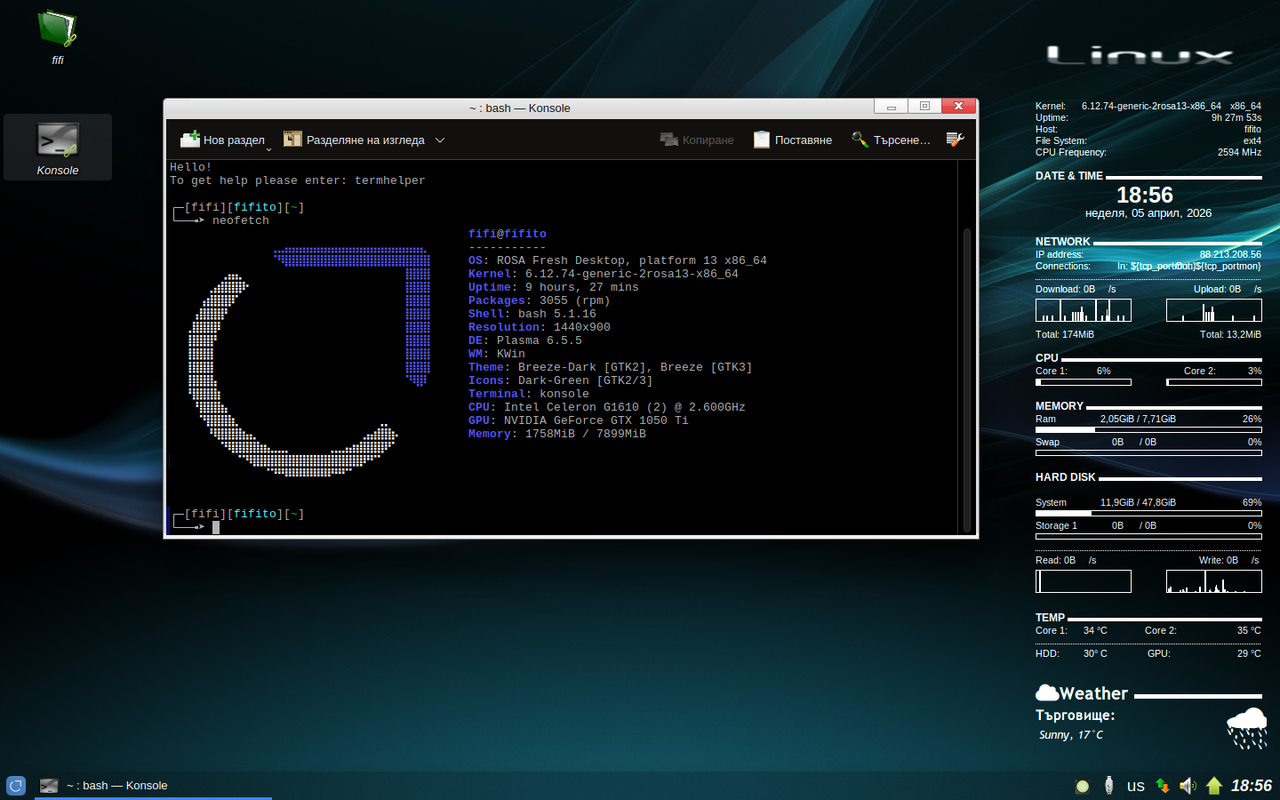1280x800 pixels.
Task: Click 'Icons: Dark-Green [GTK2/3]' line
Action: click(560, 381)
